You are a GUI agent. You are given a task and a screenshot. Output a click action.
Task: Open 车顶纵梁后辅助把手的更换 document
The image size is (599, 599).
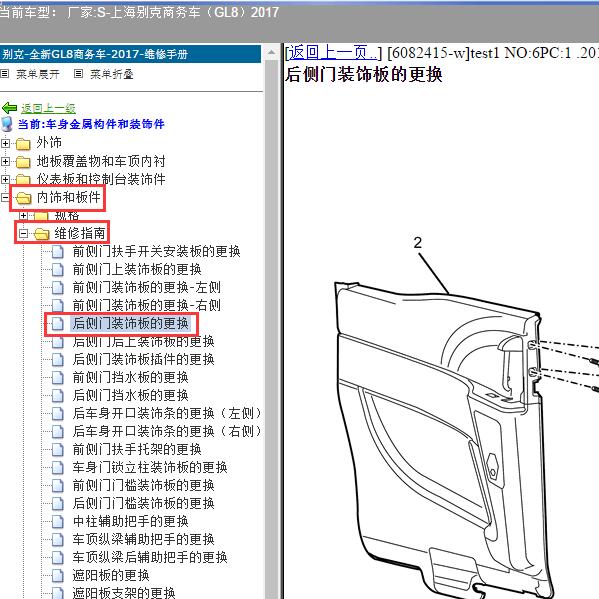pyautogui.click(x=150, y=557)
